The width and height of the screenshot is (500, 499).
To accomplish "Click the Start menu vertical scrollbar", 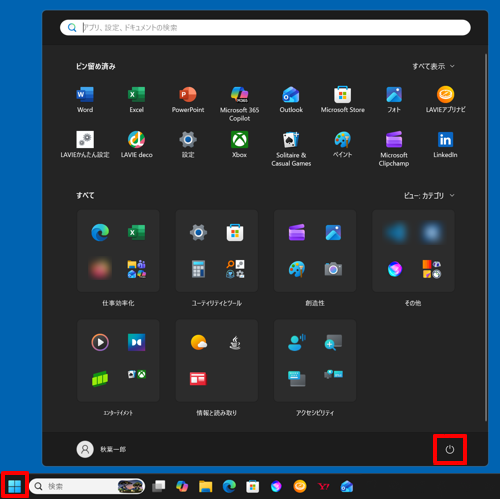I will point(486,237).
